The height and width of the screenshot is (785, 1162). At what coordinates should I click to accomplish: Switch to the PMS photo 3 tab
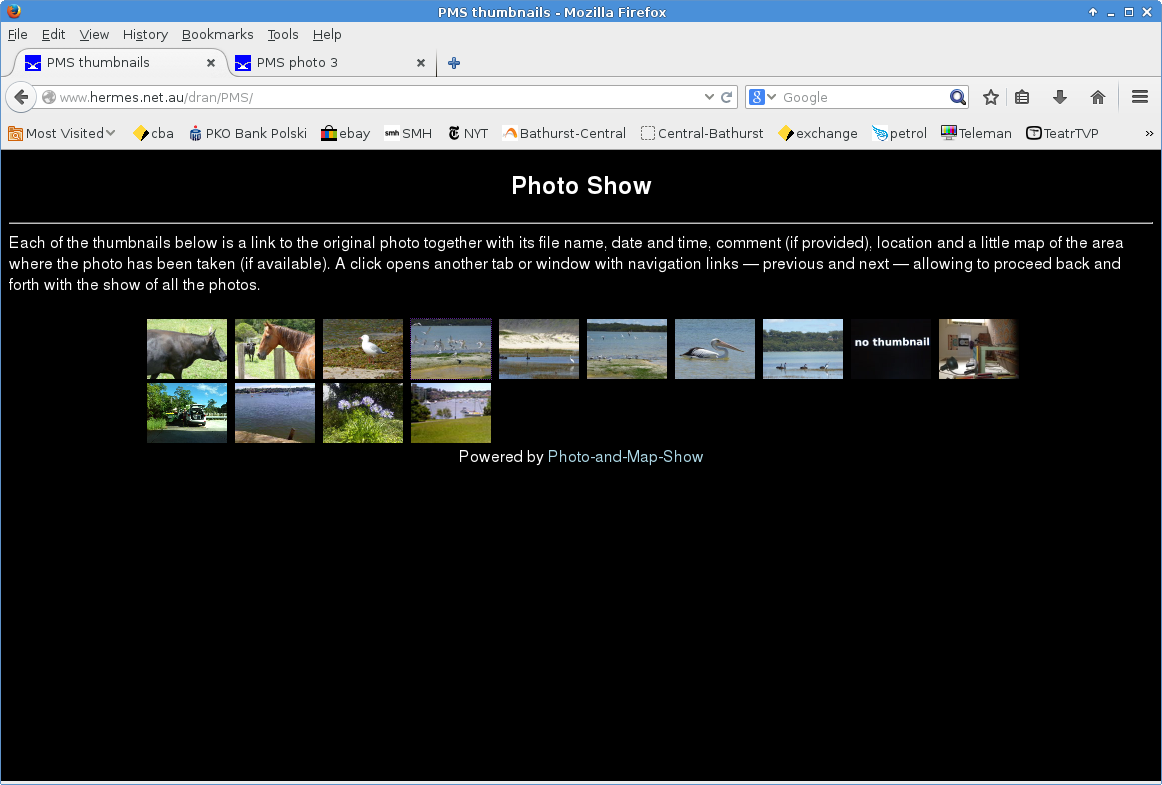pos(330,63)
